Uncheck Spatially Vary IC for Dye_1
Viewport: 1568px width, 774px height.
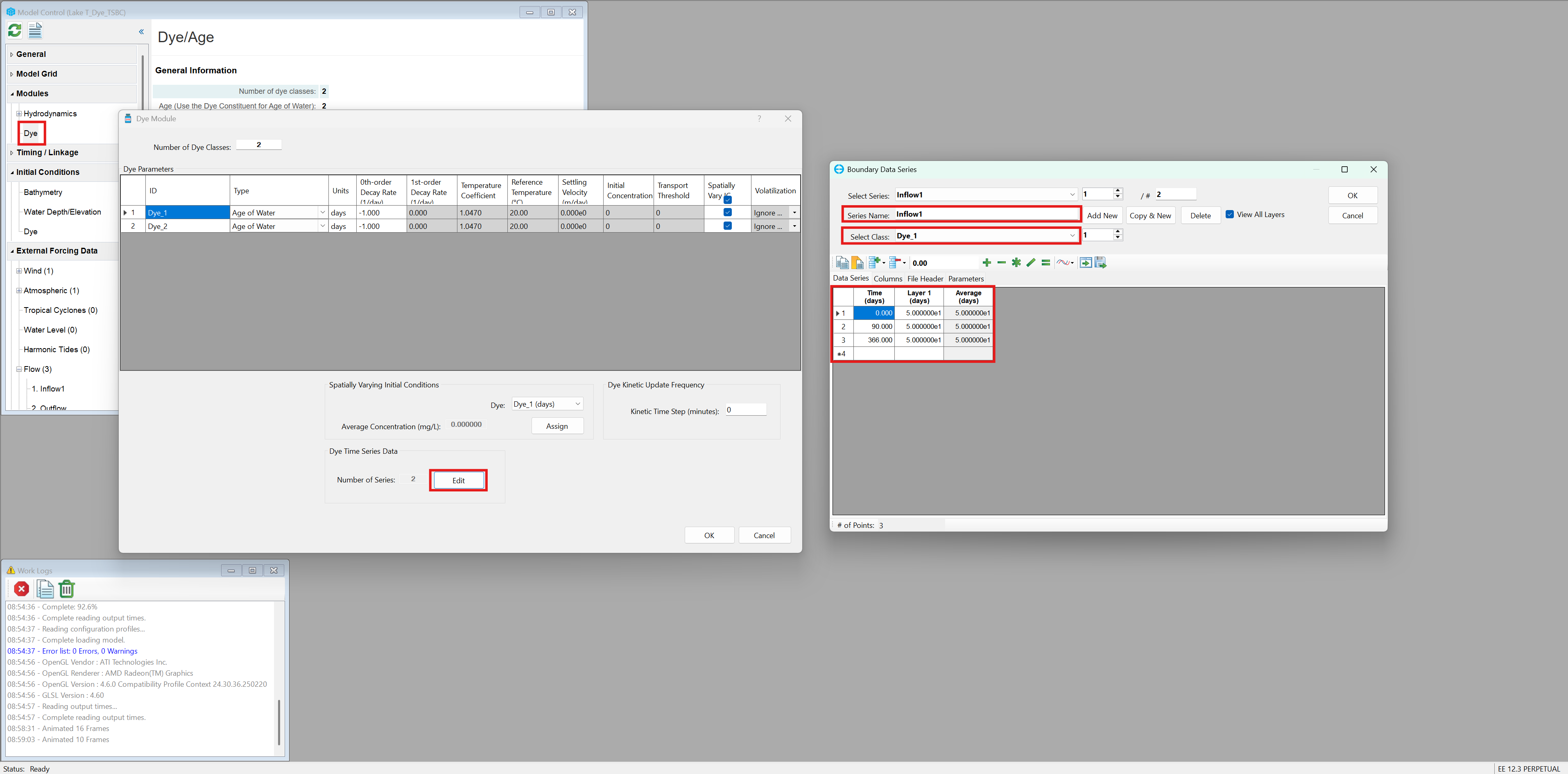tap(727, 213)
